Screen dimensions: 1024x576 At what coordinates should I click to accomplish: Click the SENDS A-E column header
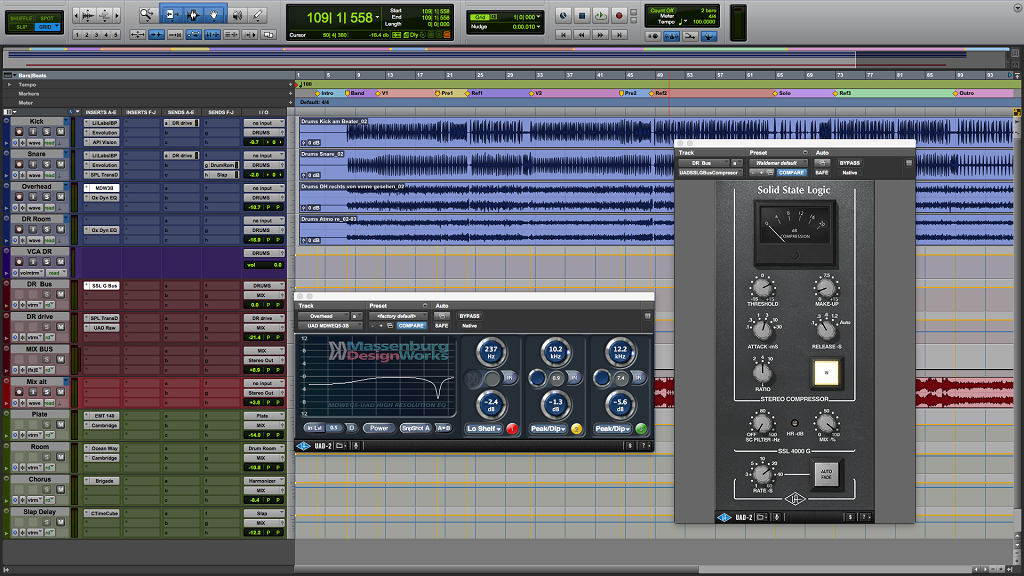tap(181, 112)
